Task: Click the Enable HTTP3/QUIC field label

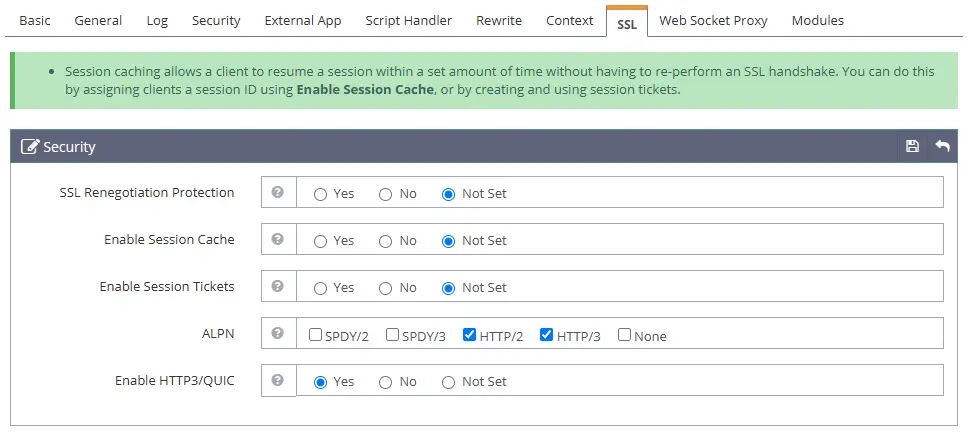Action: point(175,381)
